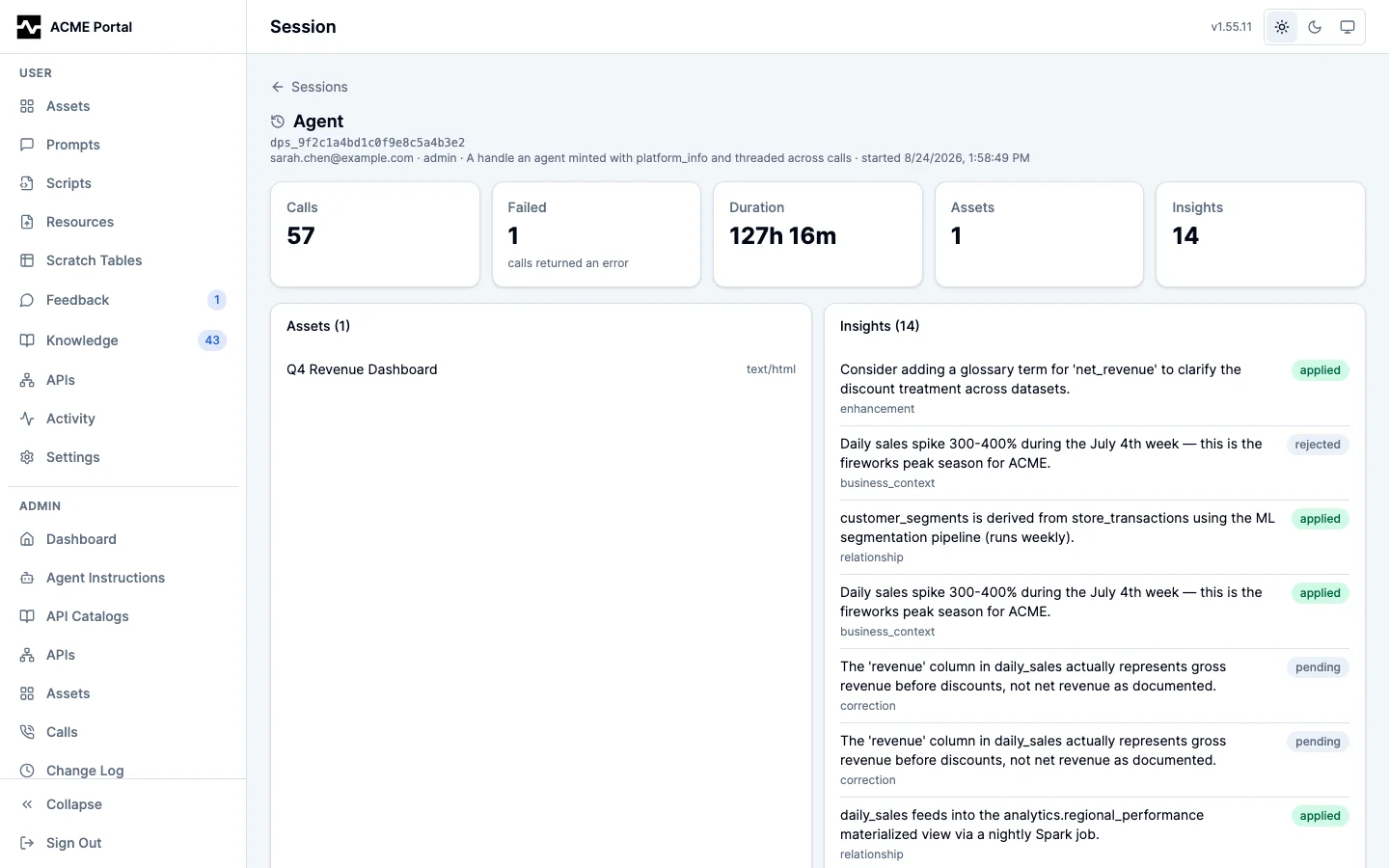Click the Failed calls stat card

[596, 234]
